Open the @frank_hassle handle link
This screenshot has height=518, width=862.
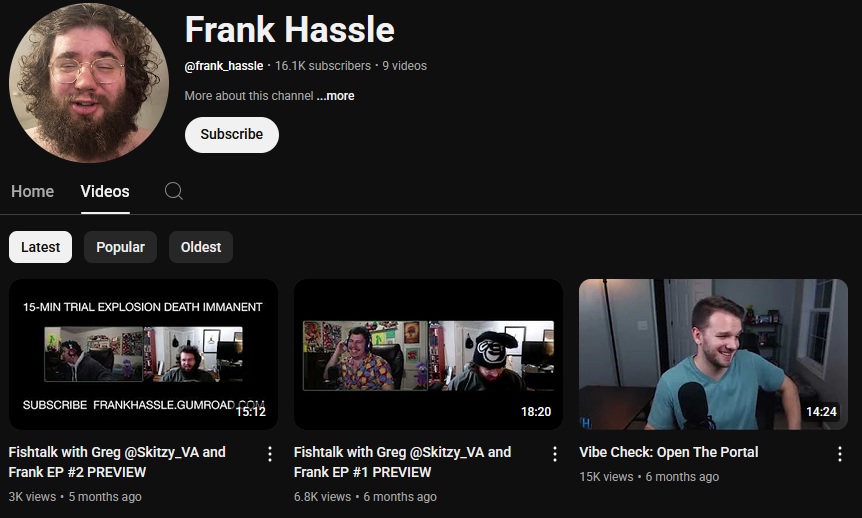pyautogui.click(x=224, y=66)
